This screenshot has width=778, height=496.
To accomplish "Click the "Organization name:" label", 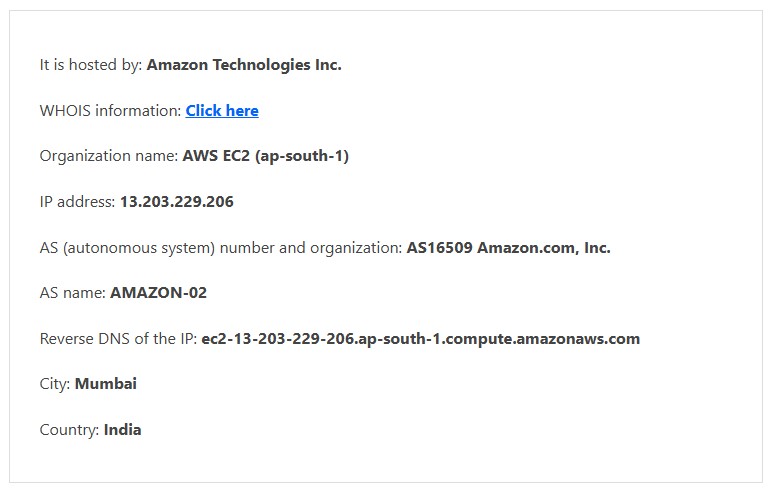I will point(109,156).
